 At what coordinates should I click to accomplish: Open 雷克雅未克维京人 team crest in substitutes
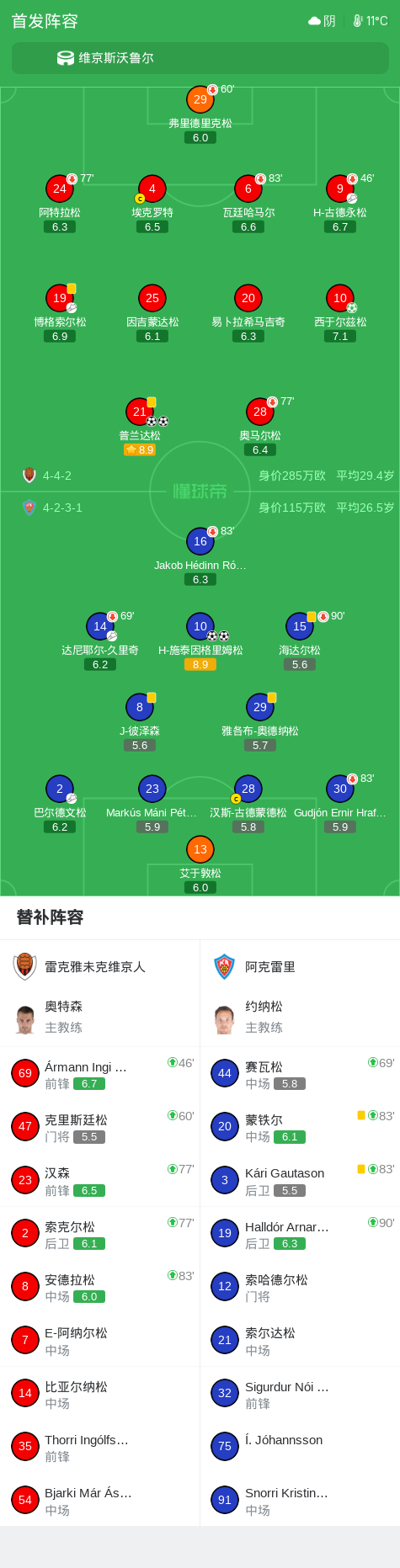click(25, 966)
